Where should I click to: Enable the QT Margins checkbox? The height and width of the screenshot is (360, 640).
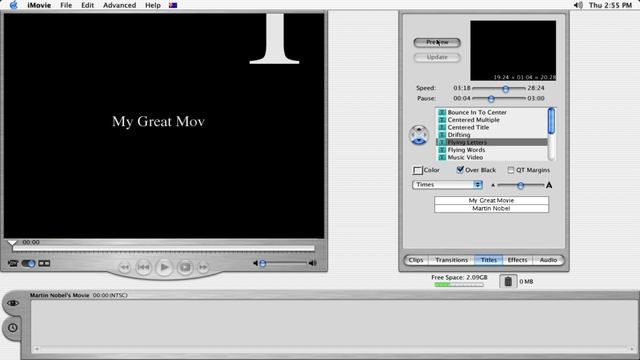511,170
